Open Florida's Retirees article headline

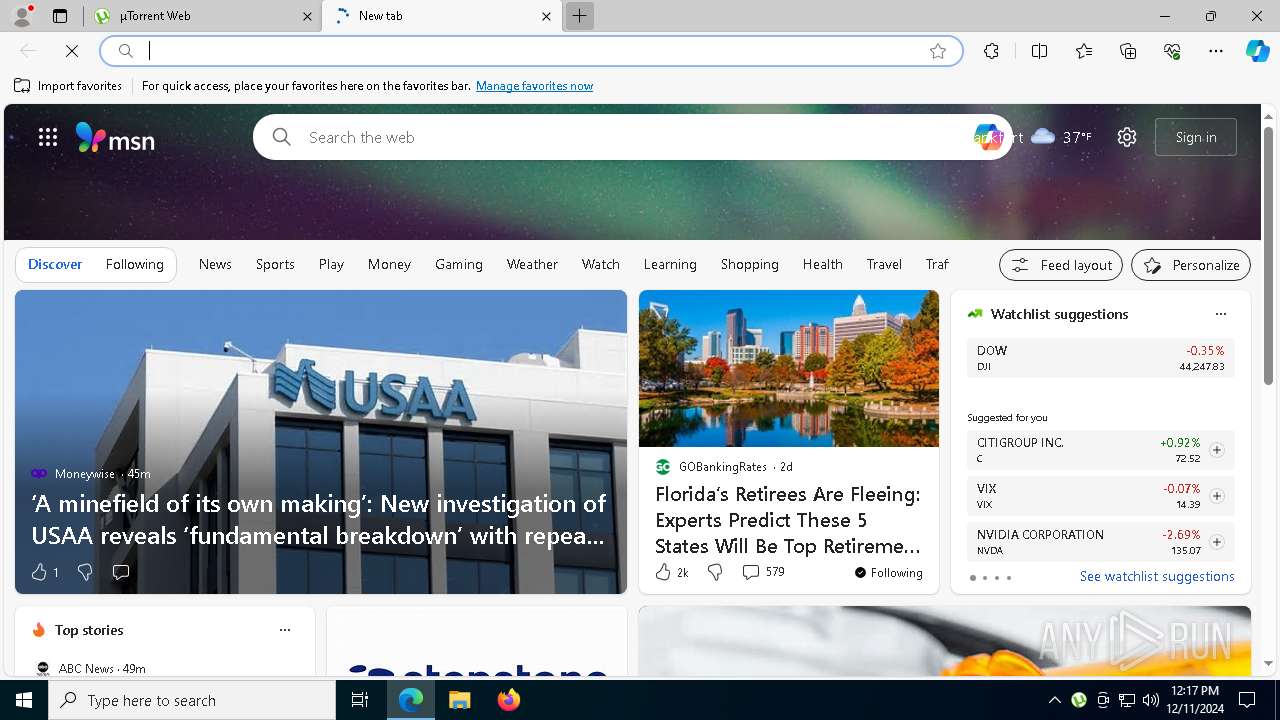788,520
